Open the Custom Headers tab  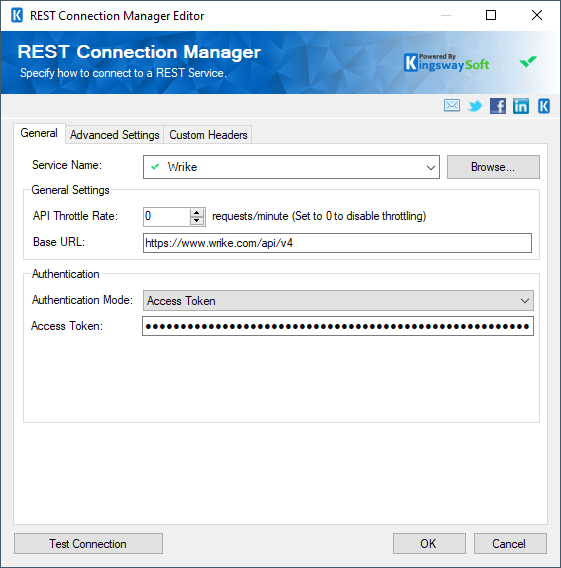[x=208, y=135]
